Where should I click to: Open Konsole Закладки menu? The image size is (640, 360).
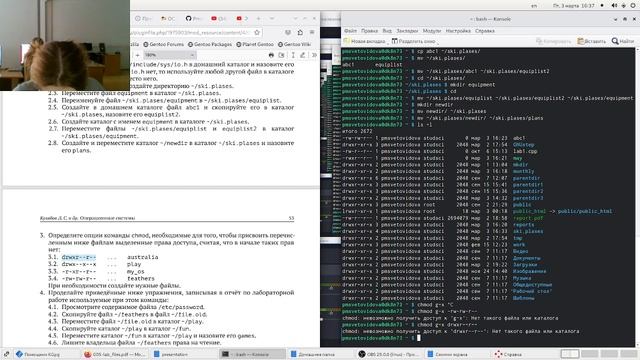[x=407, y=31]
